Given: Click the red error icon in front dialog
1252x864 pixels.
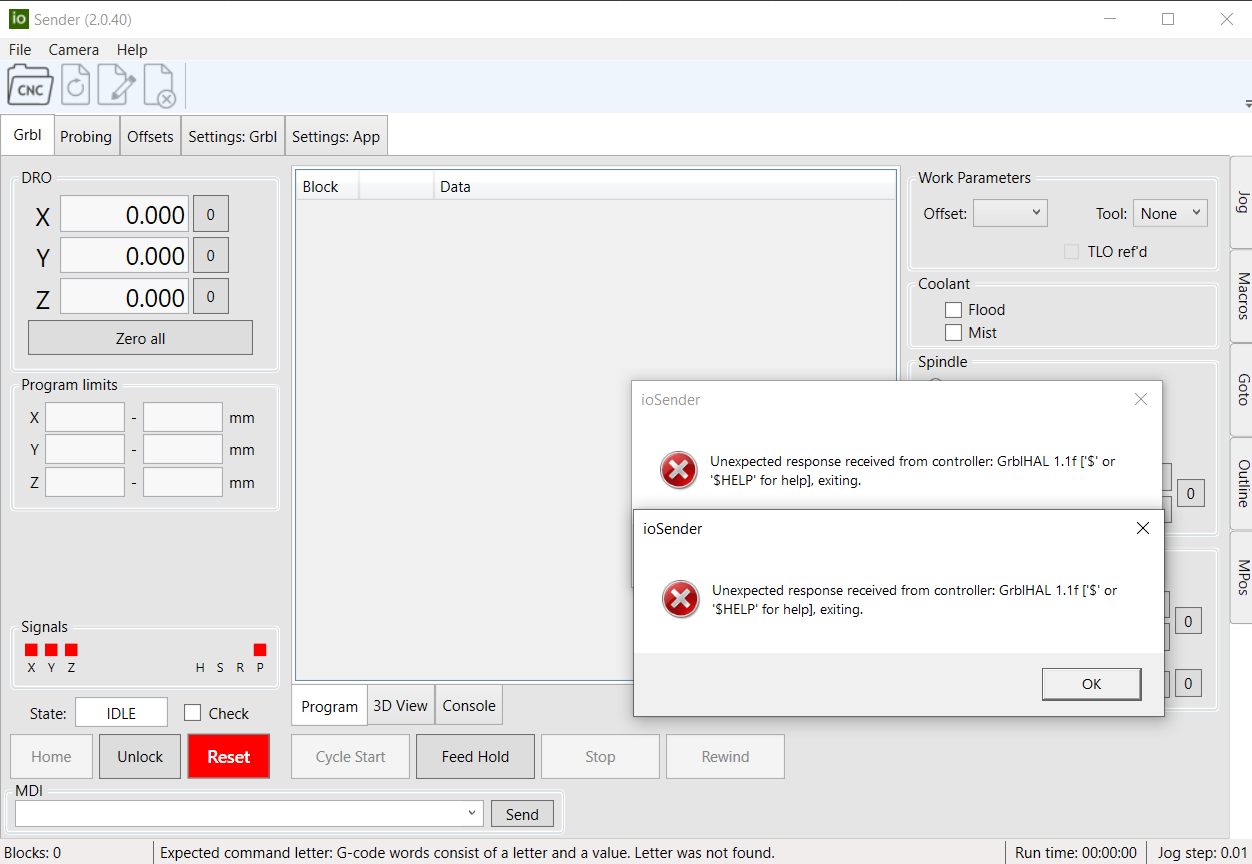Looking at the screenshot, I should pos(681,599).
